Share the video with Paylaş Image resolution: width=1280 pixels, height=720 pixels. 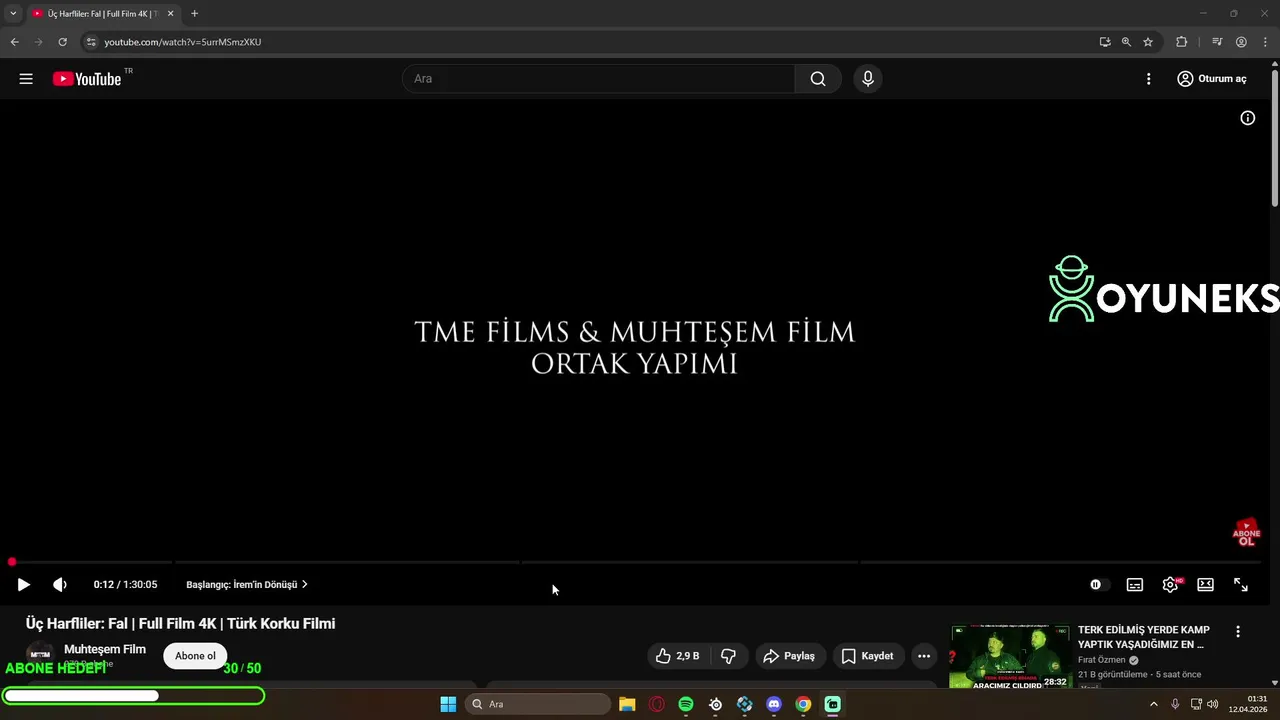(789, 656)
